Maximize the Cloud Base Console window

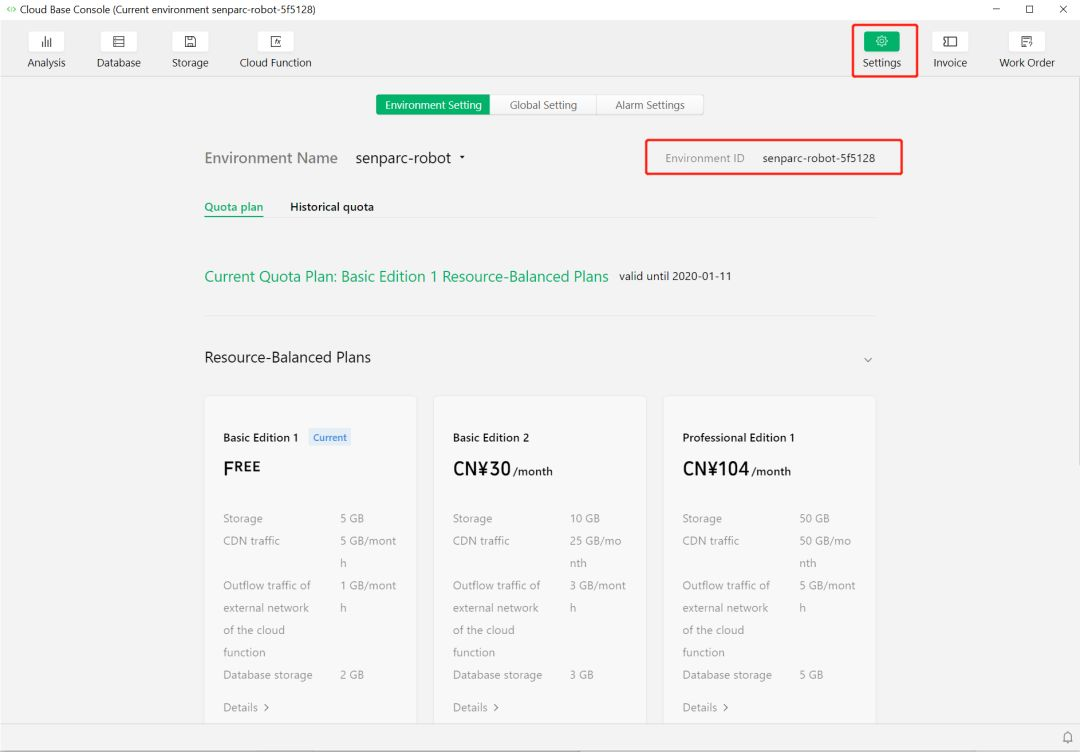coord(1029,9)
